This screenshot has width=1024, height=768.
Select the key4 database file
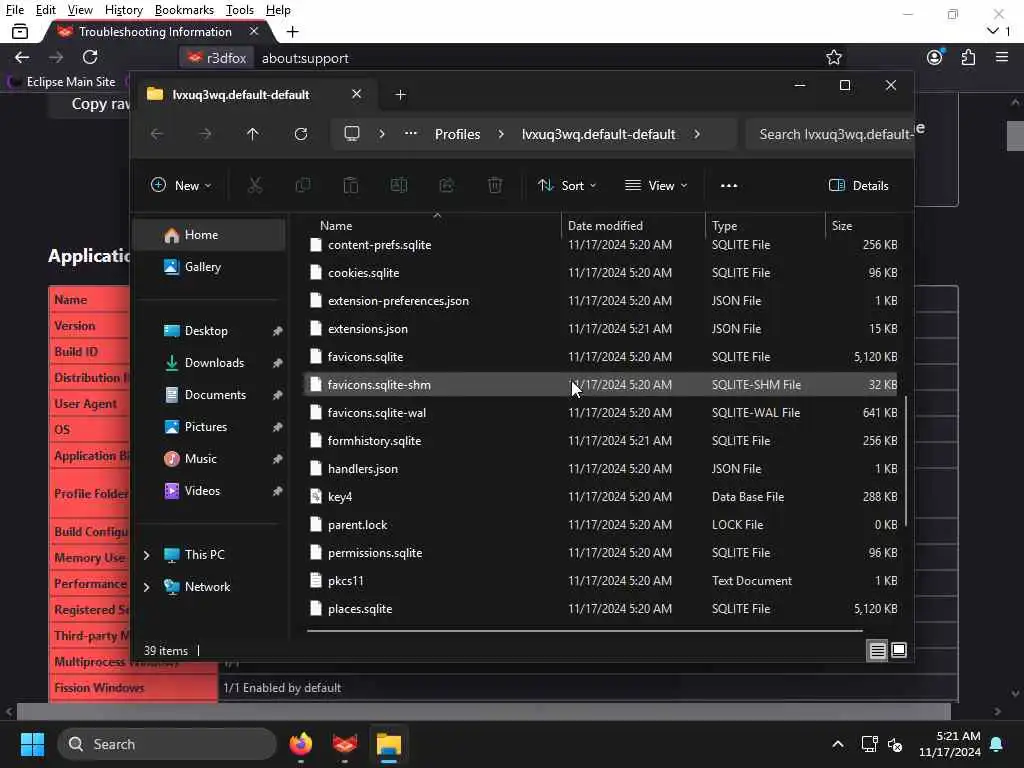[603, 496]
